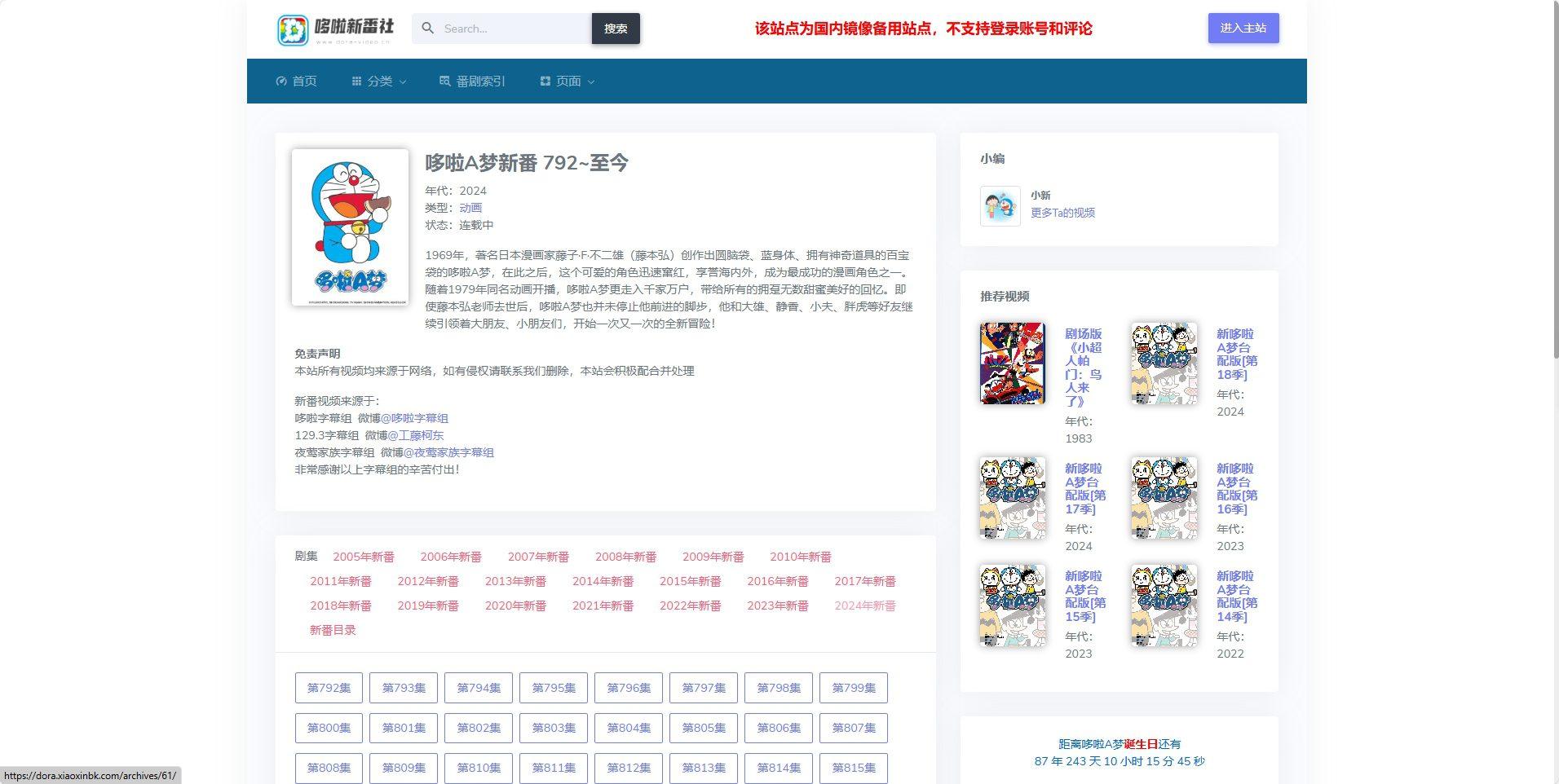Click the page icon beside 页面
Screen dimensions: 1559x784
click(544, 81)
